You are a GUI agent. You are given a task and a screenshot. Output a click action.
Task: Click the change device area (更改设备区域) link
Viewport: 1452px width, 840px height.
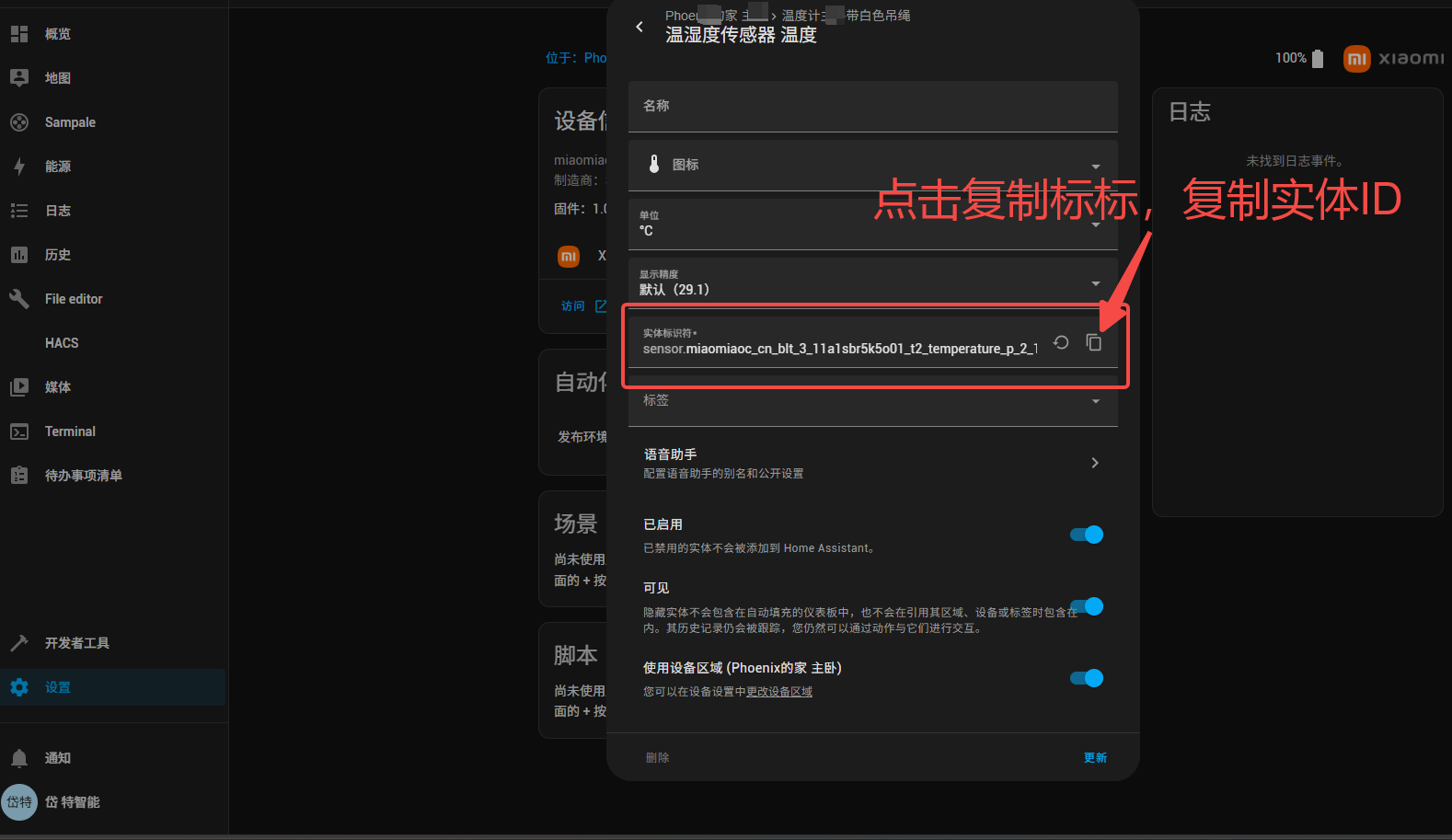778,692
